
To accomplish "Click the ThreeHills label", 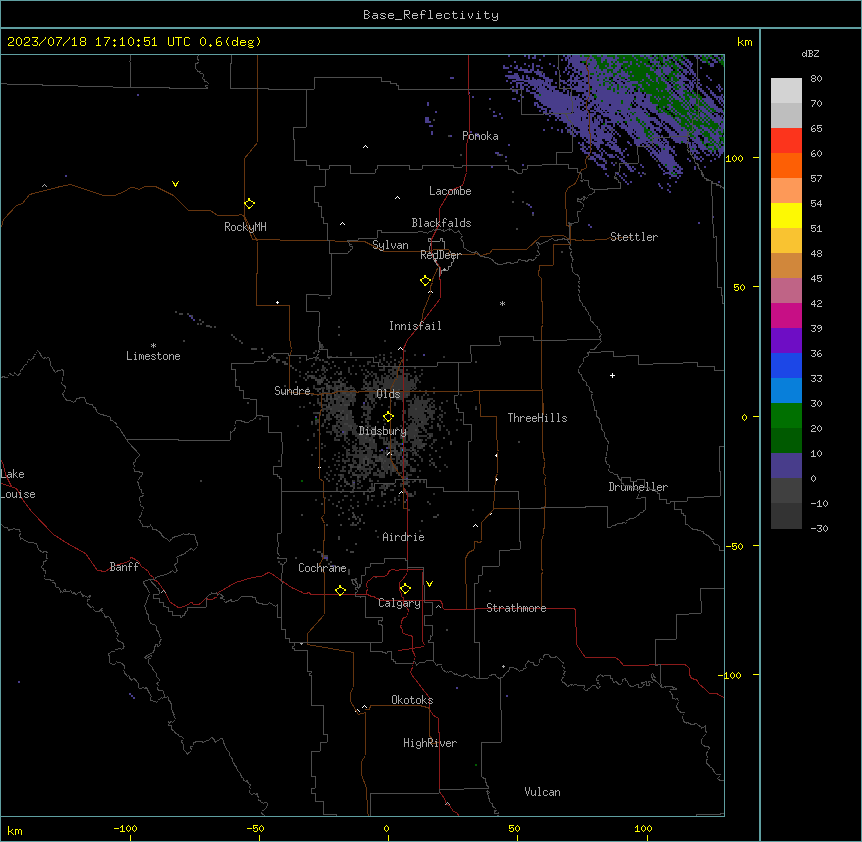I will (x=537, y=418).
